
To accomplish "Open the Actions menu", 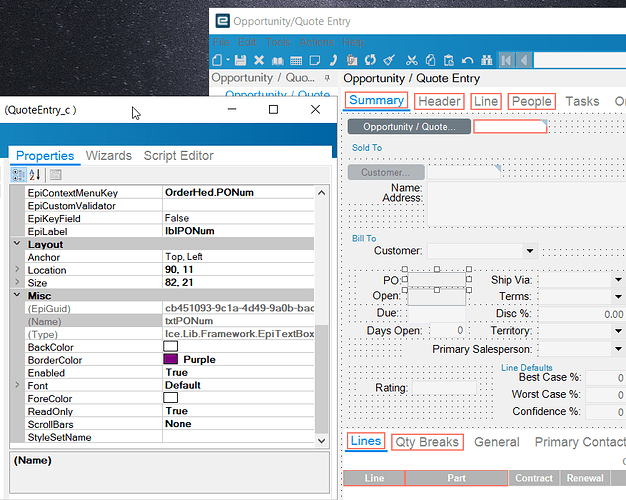I will click(317, 42).
